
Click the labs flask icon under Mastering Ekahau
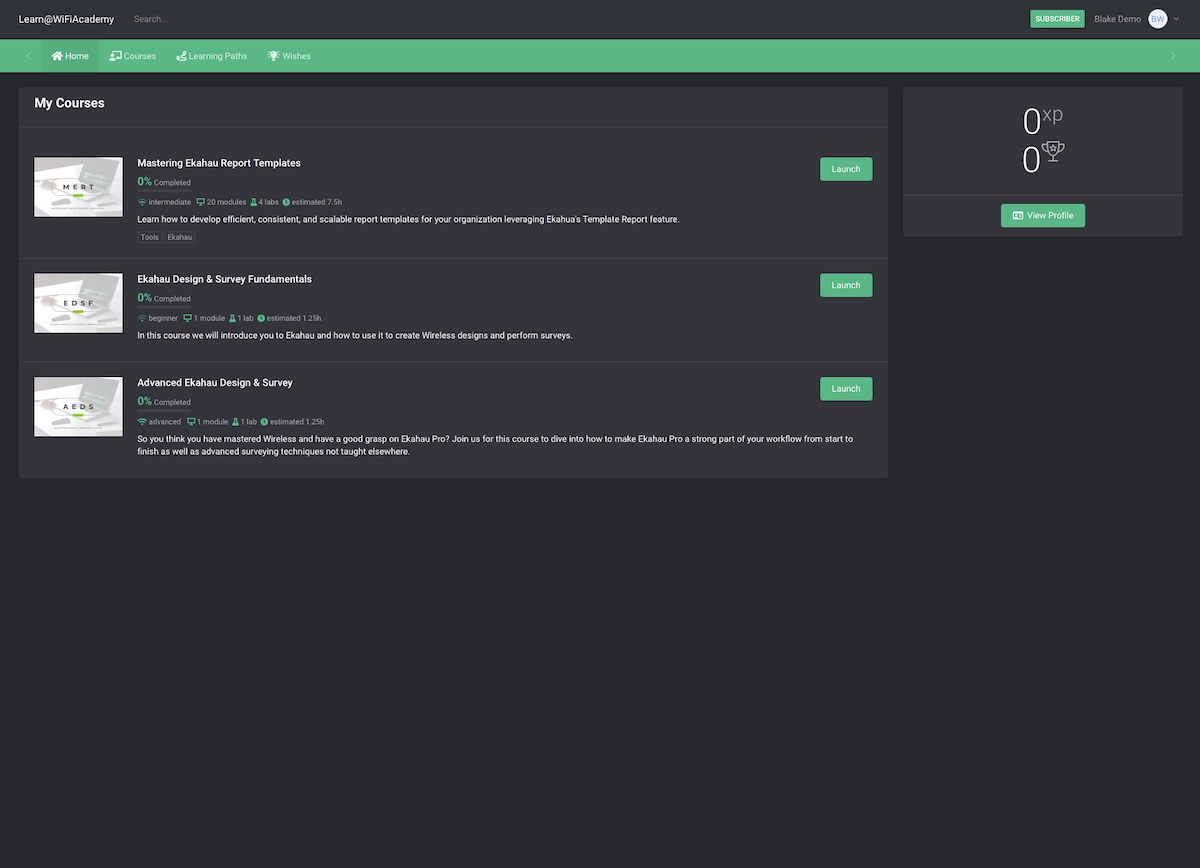(x=254, y=202)
